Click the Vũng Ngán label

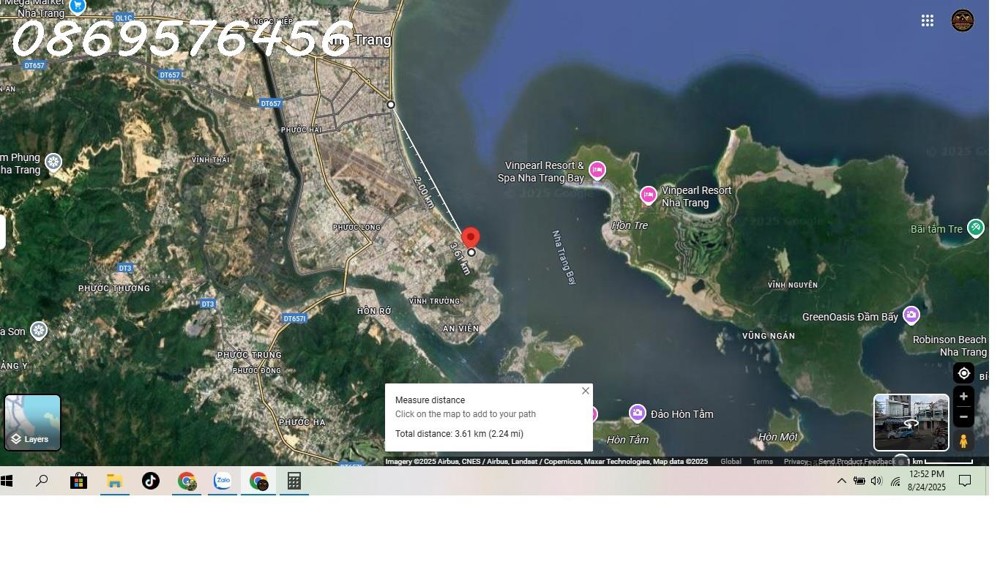pos(768,336)
